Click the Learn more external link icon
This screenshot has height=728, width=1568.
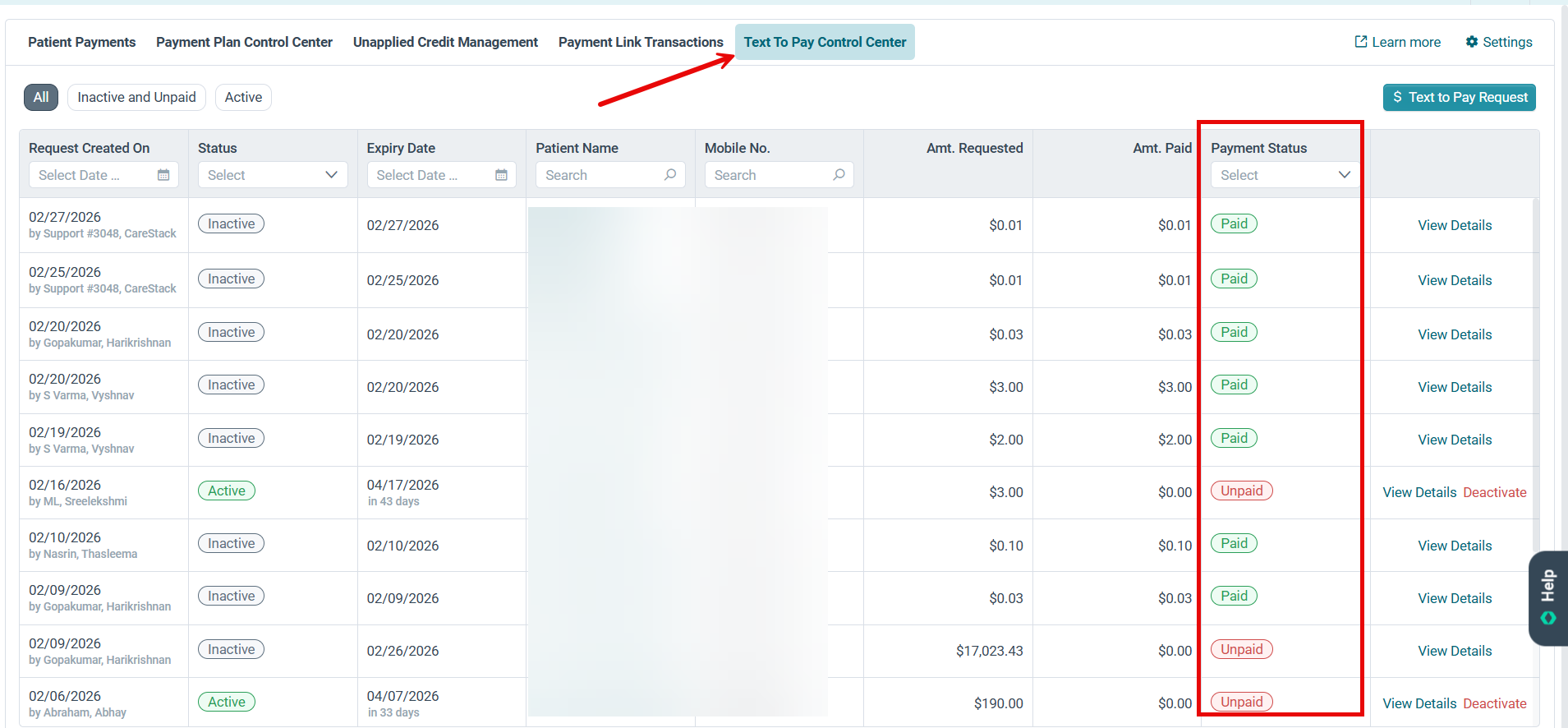1361,42
